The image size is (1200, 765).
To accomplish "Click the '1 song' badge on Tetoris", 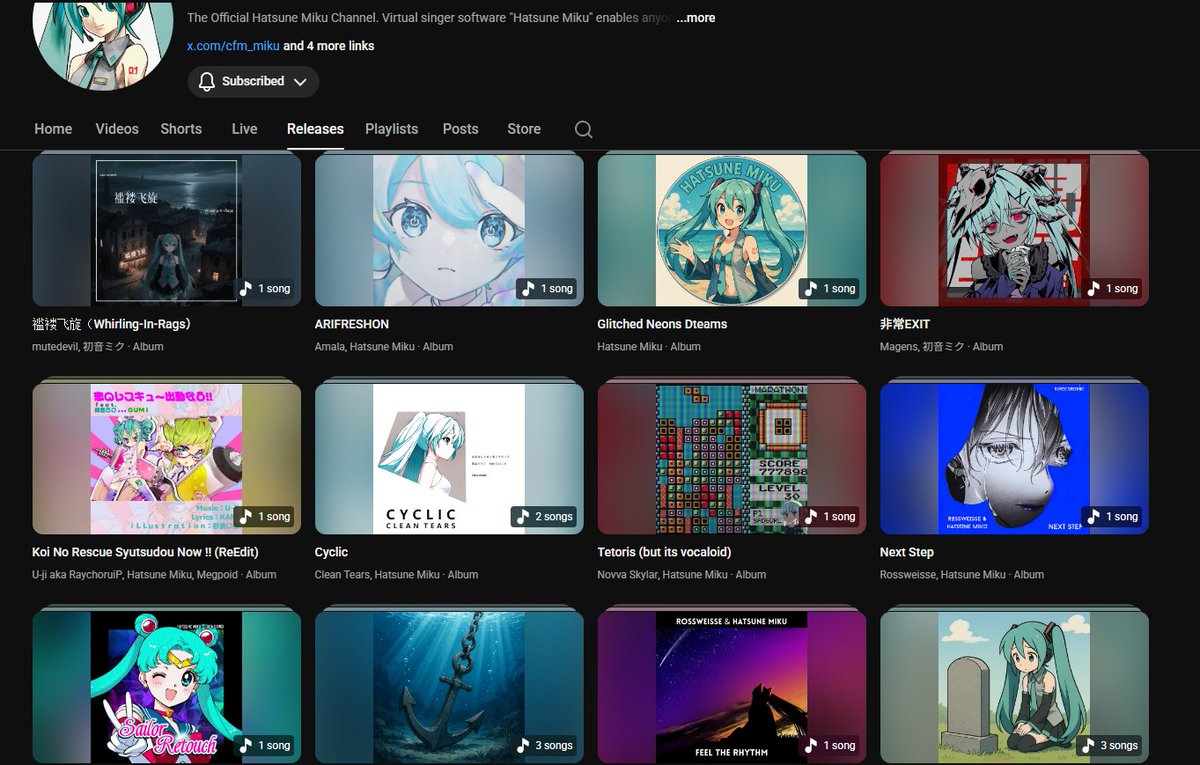I will 830,516.
